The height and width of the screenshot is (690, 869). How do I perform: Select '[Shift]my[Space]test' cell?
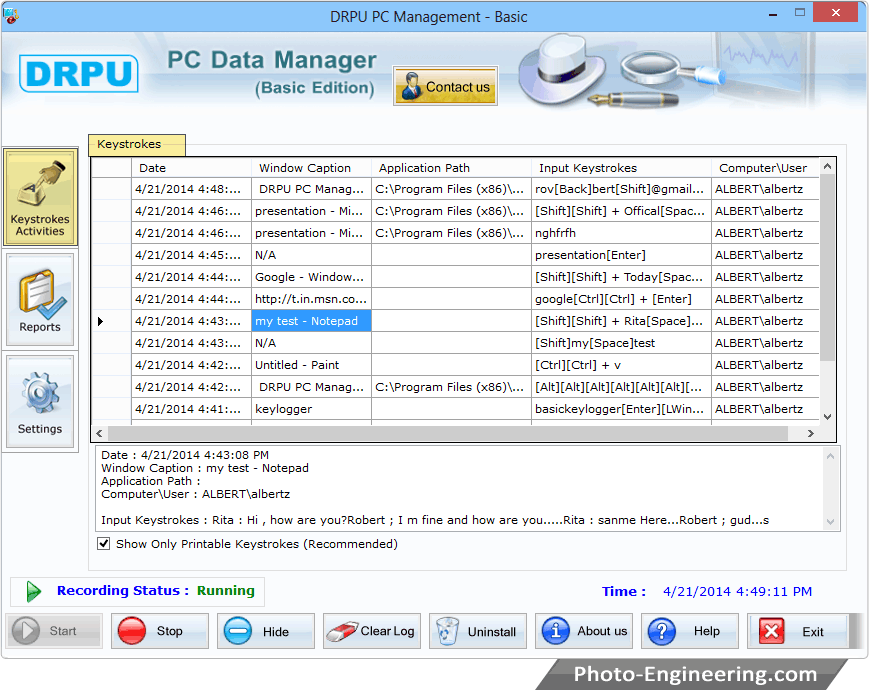pos(621,343)
